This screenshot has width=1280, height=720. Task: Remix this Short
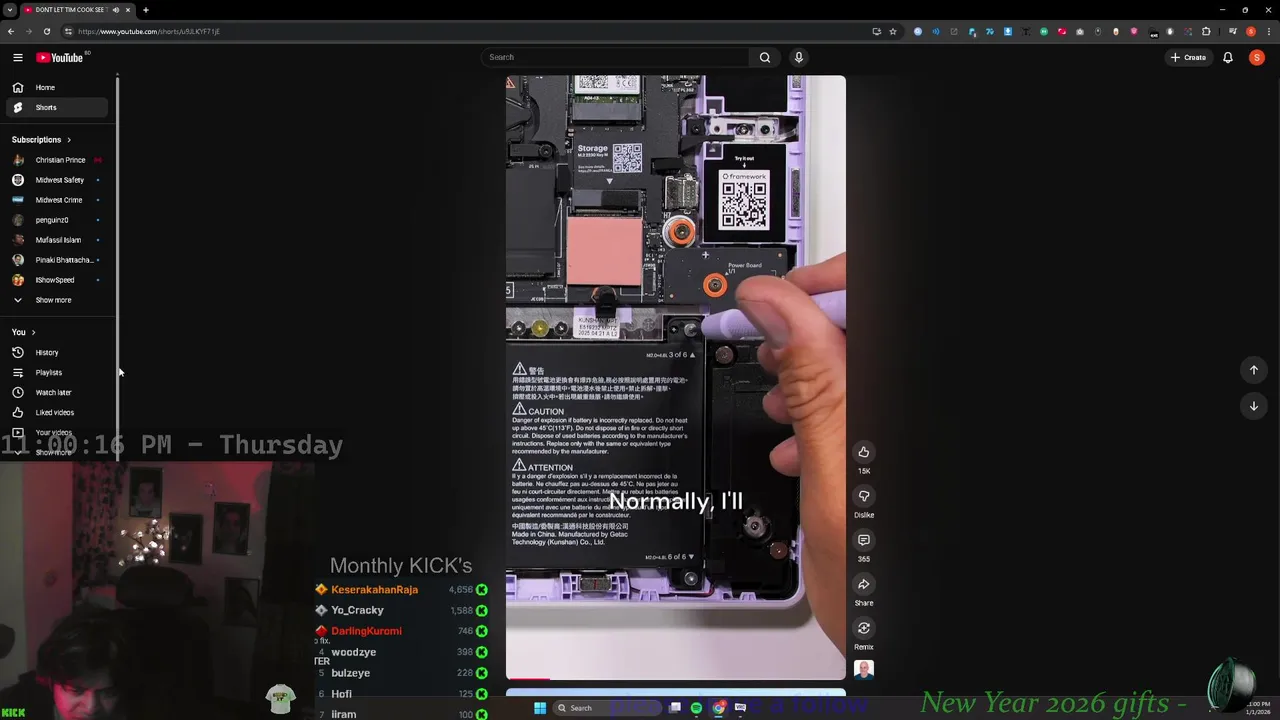pyautogui.click(x=864, y=628)
